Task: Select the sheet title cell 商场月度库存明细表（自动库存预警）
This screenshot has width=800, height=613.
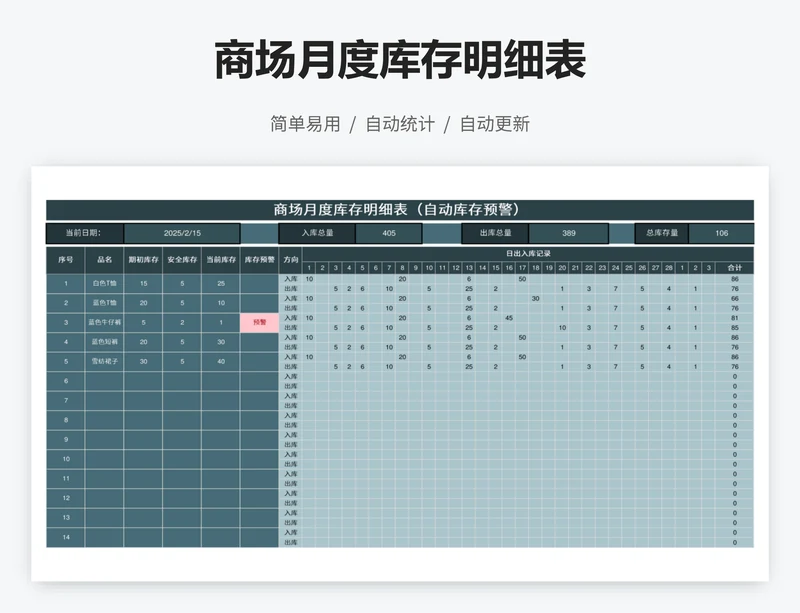Action: coord(399,210)
